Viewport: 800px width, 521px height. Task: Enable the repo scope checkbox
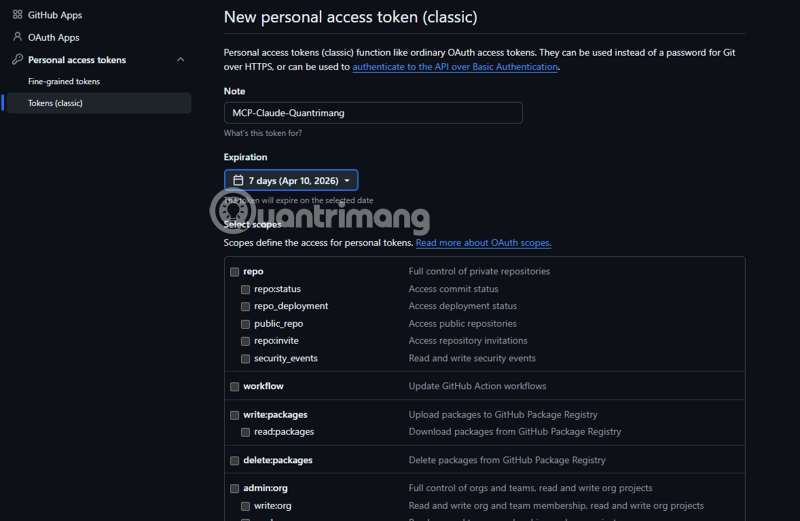click(x=235, y=272)
